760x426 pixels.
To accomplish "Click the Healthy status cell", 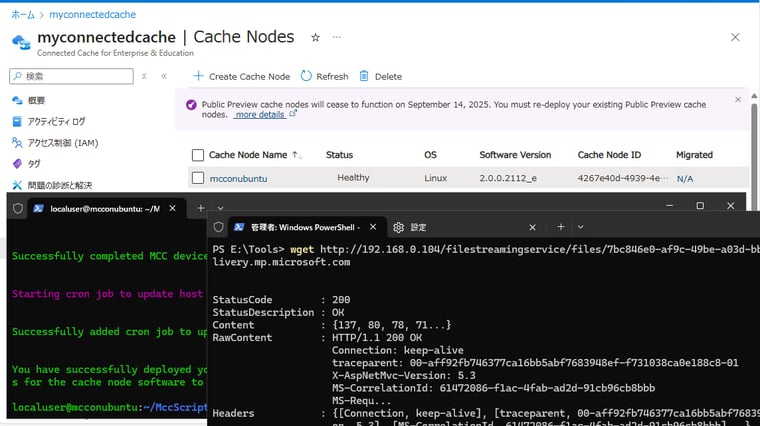I will pyautogui.click(x=353, y=178).
